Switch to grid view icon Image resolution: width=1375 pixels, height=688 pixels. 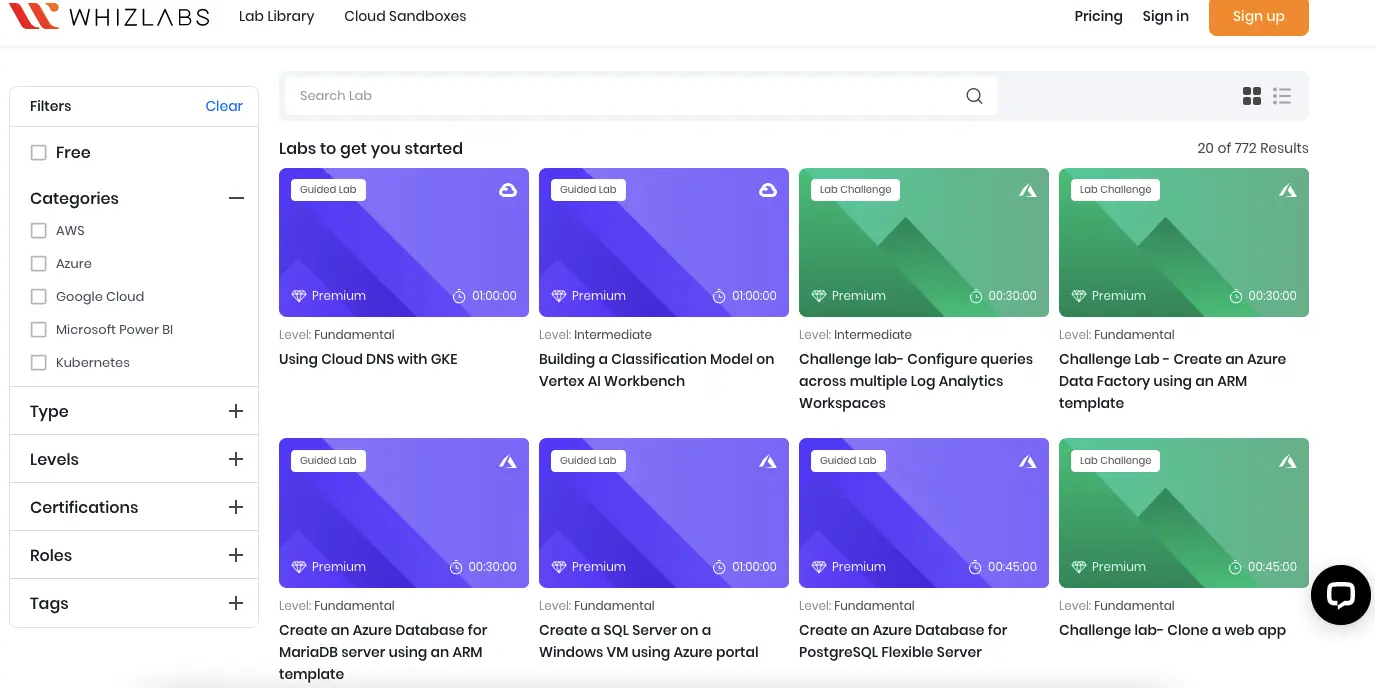click(x=1252, y=96)
